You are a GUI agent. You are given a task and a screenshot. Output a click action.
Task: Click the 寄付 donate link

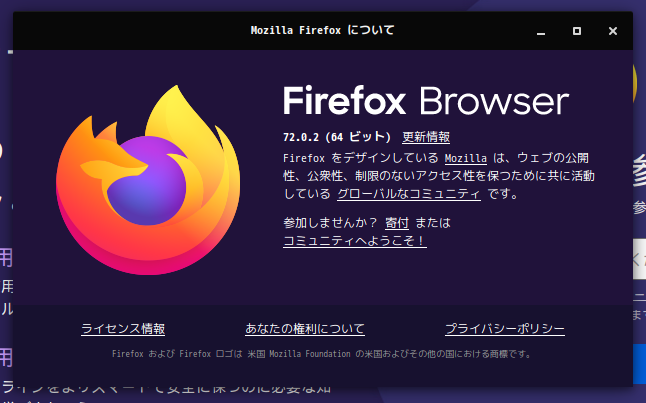pyautogui.click(x=397, y=223)
